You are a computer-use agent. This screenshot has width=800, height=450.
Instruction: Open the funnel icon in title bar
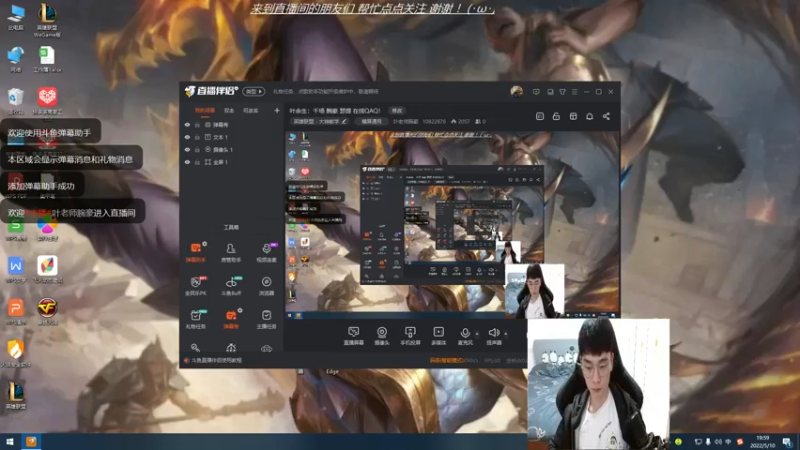click(562, 92)
